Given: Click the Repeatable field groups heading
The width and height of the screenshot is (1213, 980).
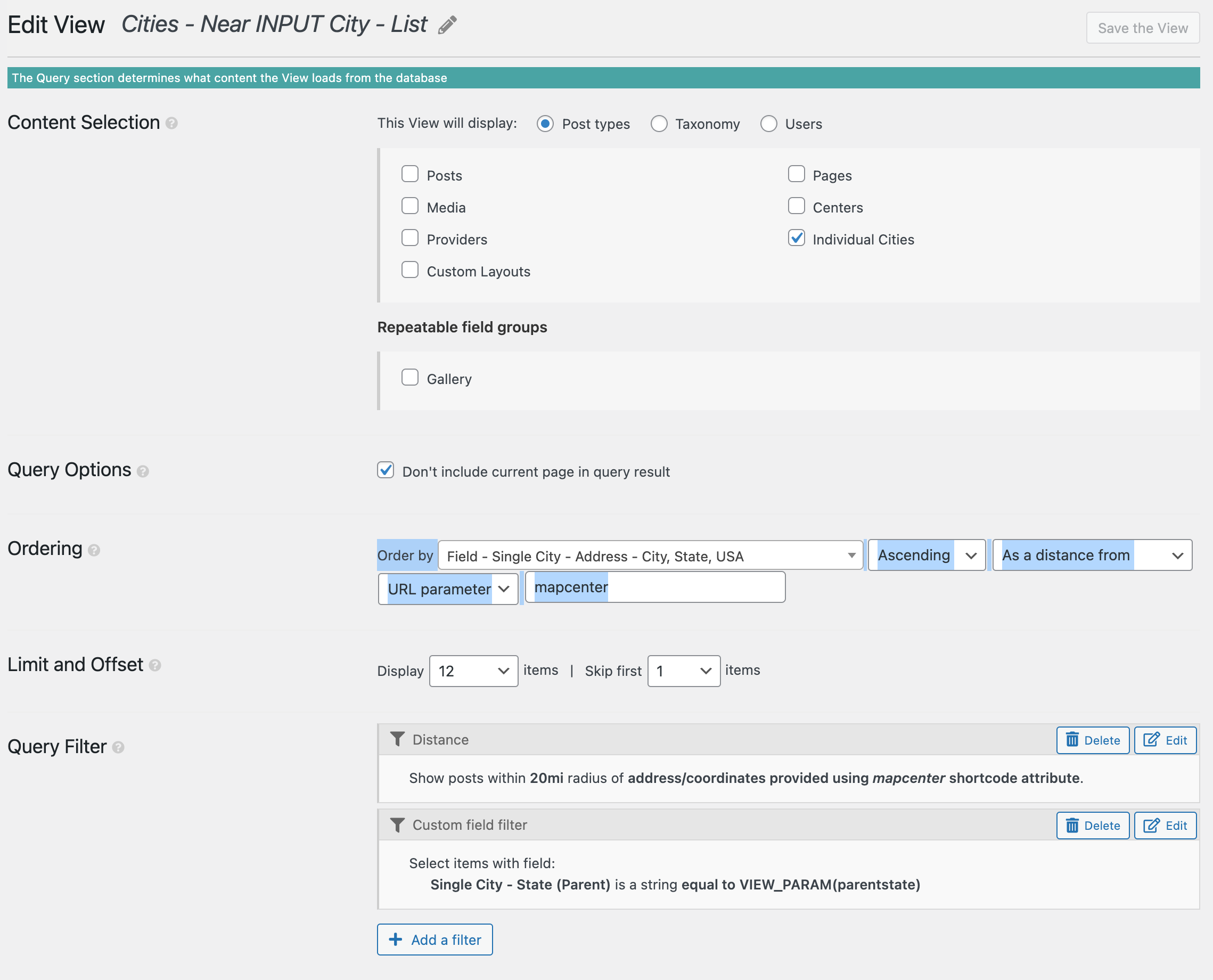Looking at the screenshot, I should 462,328.
